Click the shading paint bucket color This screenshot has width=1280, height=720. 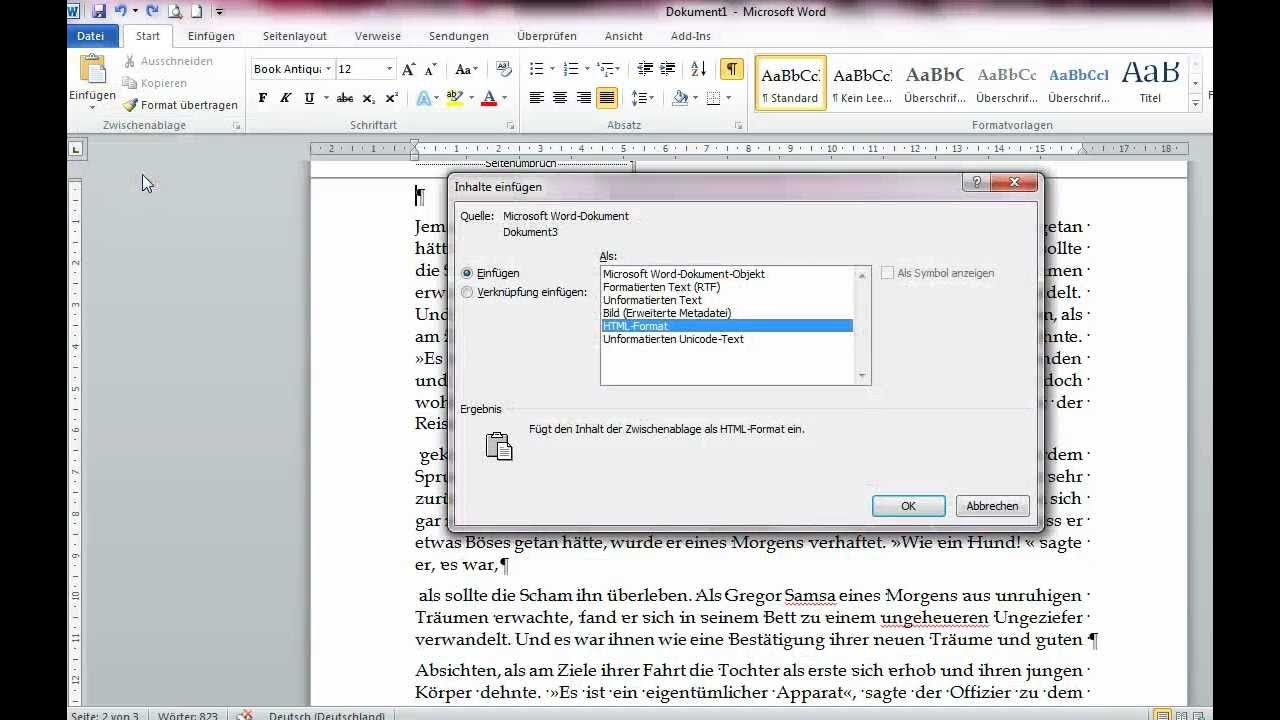click(680, 98)
